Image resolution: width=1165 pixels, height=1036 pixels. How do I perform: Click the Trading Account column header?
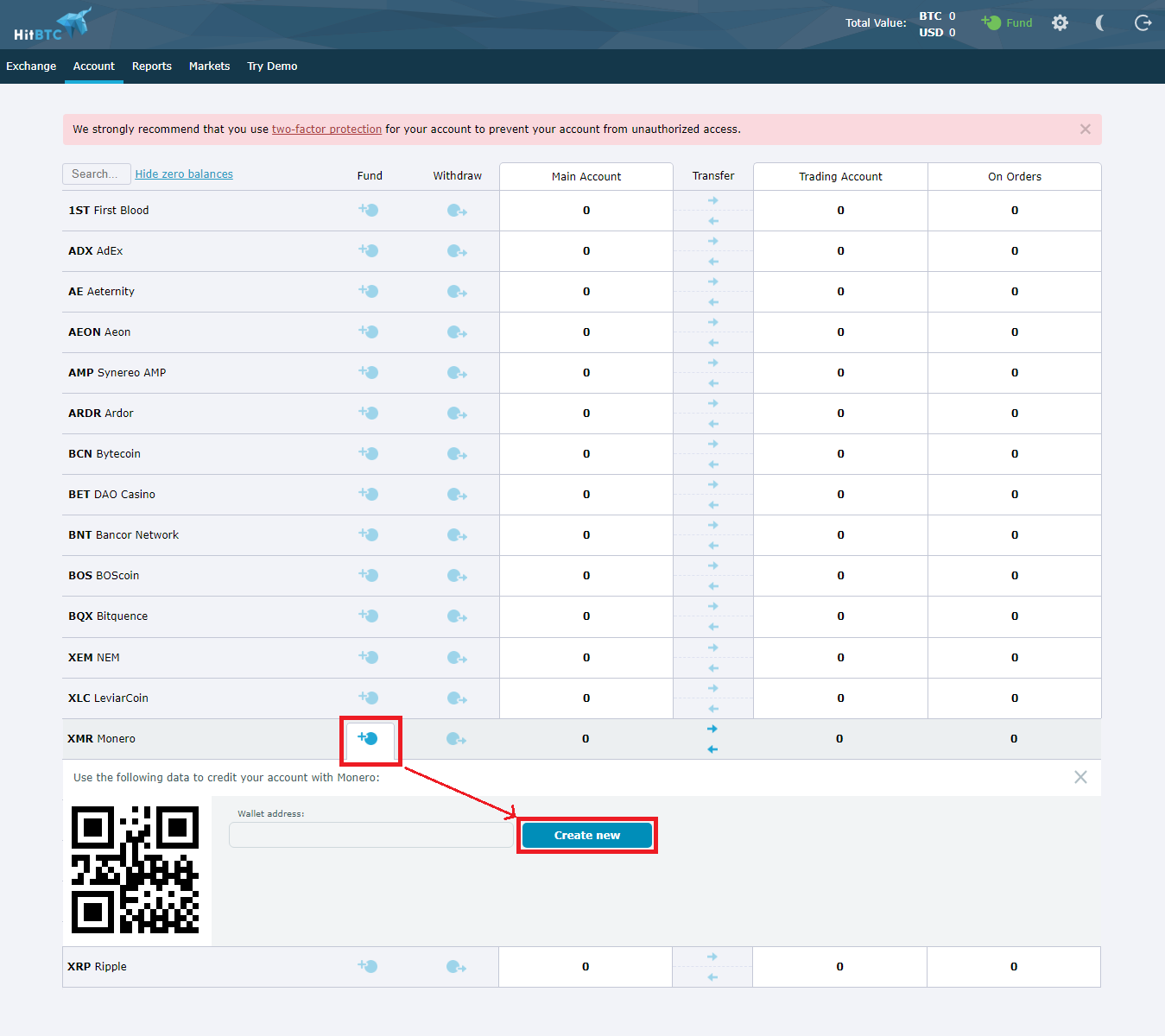[840, 176]
